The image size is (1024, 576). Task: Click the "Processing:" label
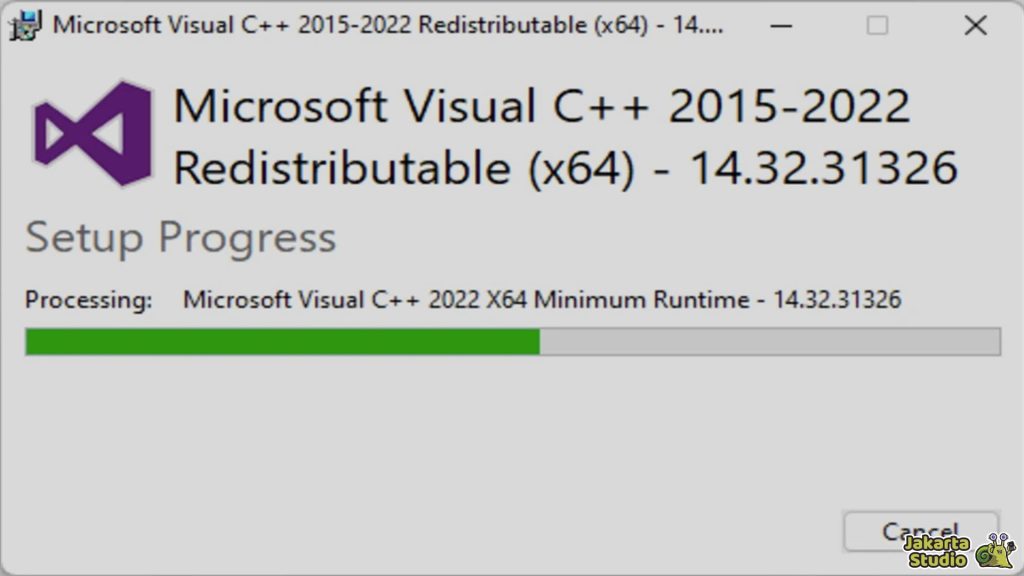click(x=89, y=299)
